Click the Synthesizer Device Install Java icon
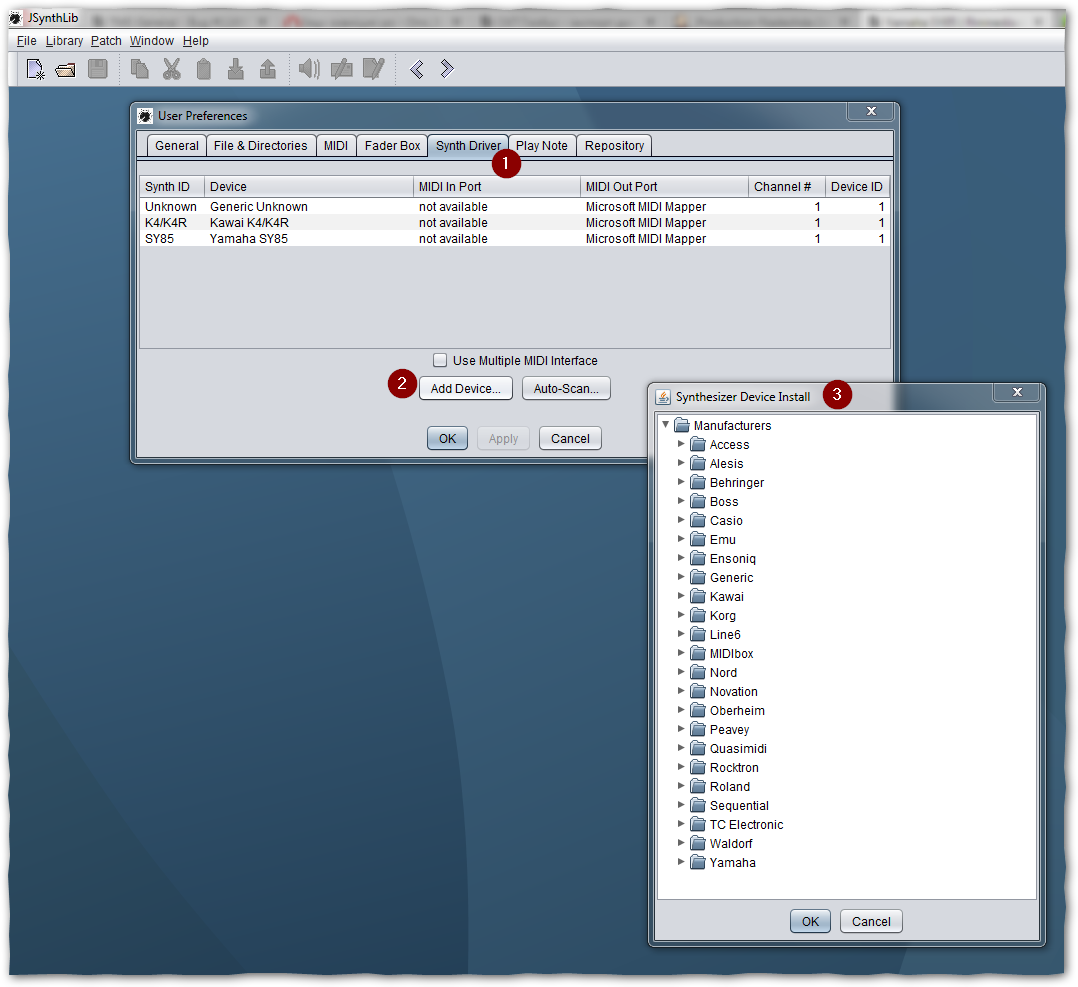Screen dimensions: 1078x987 point(663,397)
